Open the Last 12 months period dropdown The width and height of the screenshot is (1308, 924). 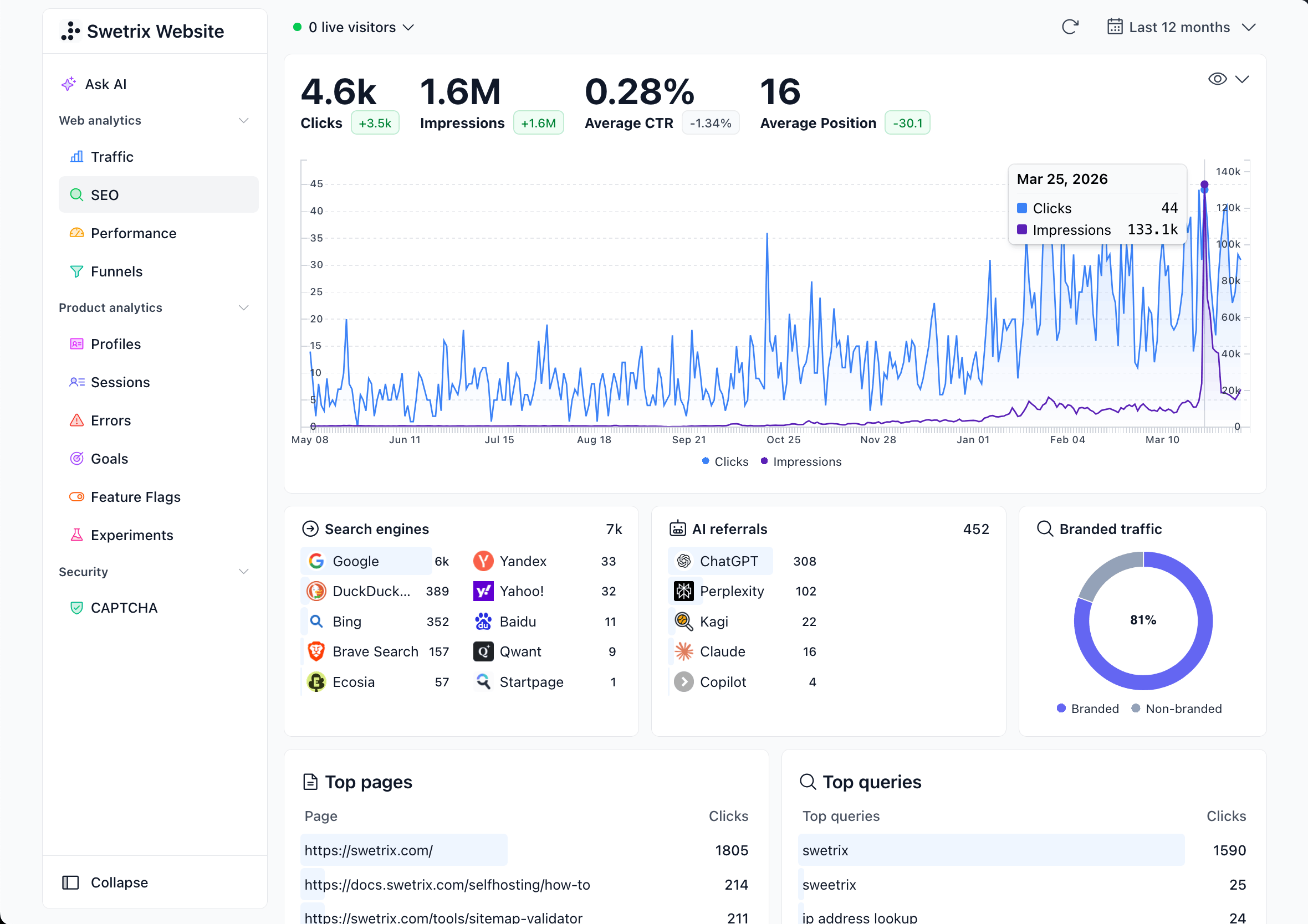[x=1181, y=27]
